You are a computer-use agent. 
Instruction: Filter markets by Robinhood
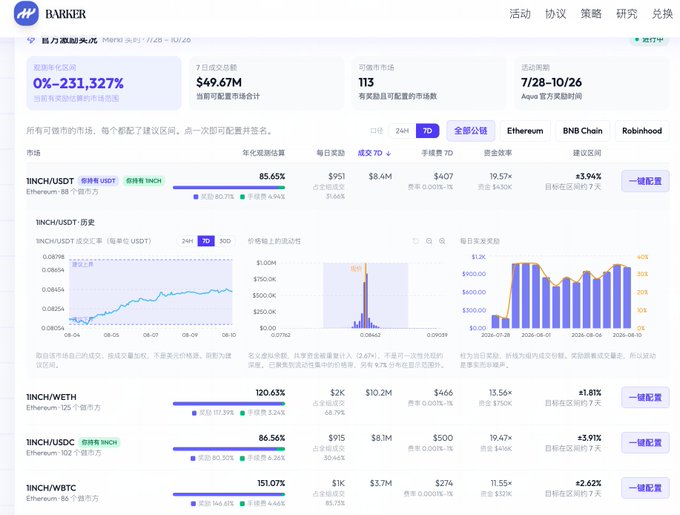pyautogui.click(x=642, y=130)
